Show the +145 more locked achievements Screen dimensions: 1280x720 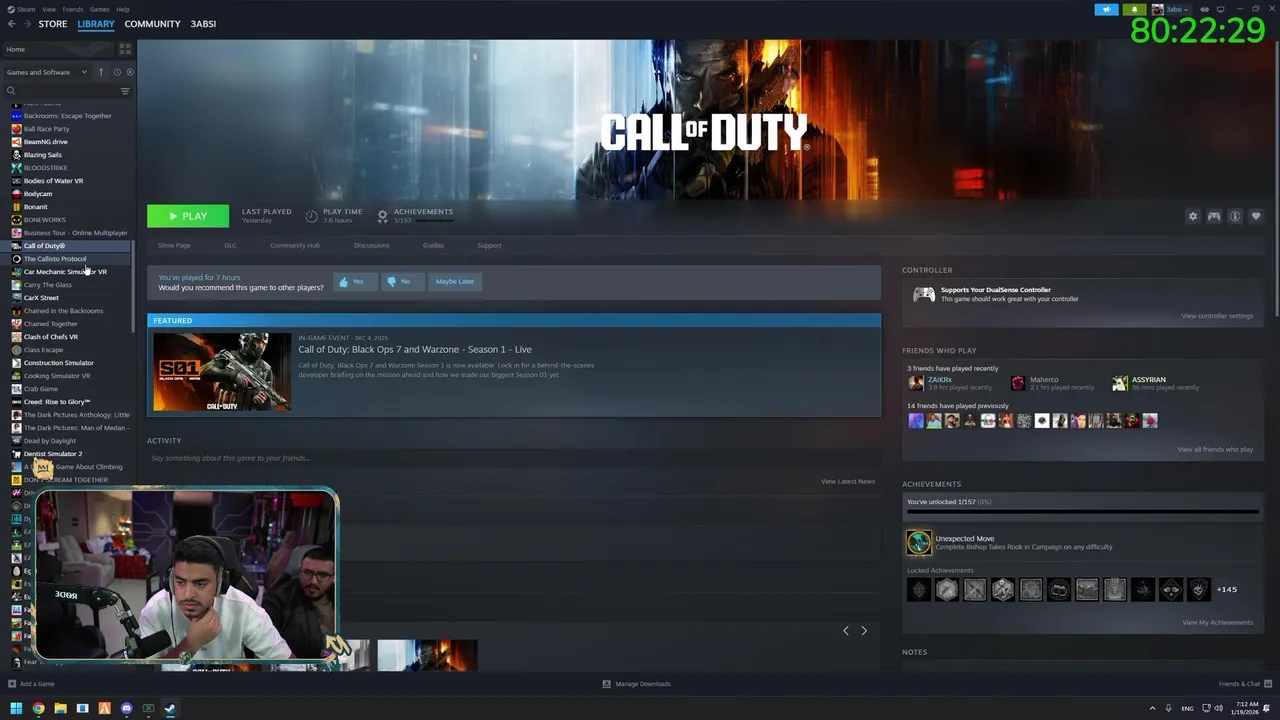click(1226, 589)
